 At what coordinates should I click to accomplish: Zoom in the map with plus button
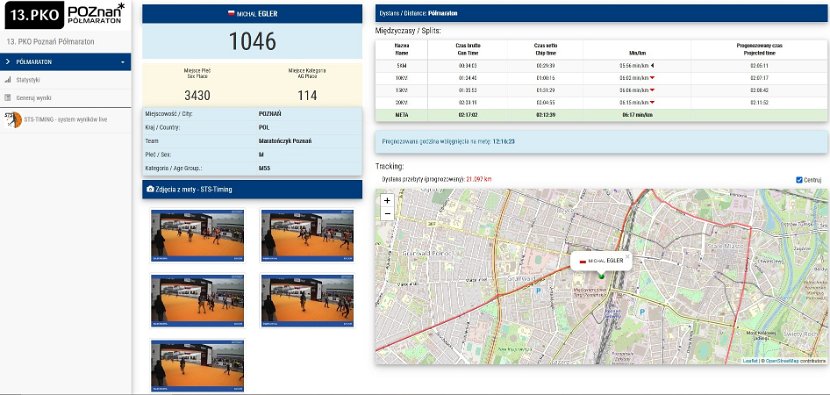point(387,201)
